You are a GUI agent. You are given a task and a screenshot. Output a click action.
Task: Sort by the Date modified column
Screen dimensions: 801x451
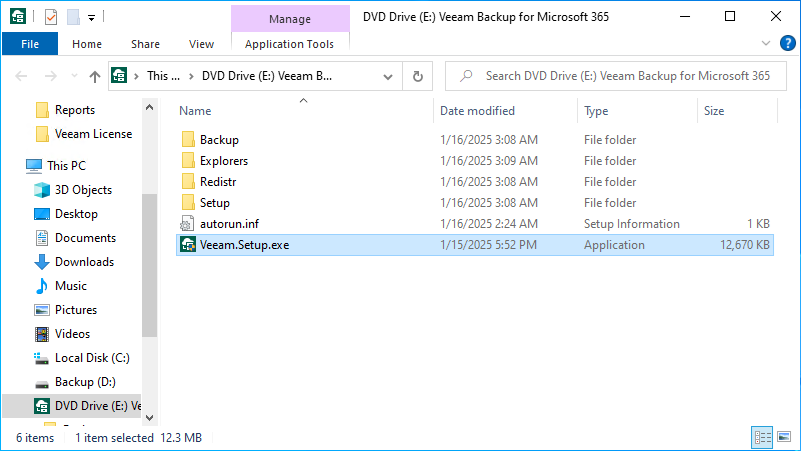(477, 111)
